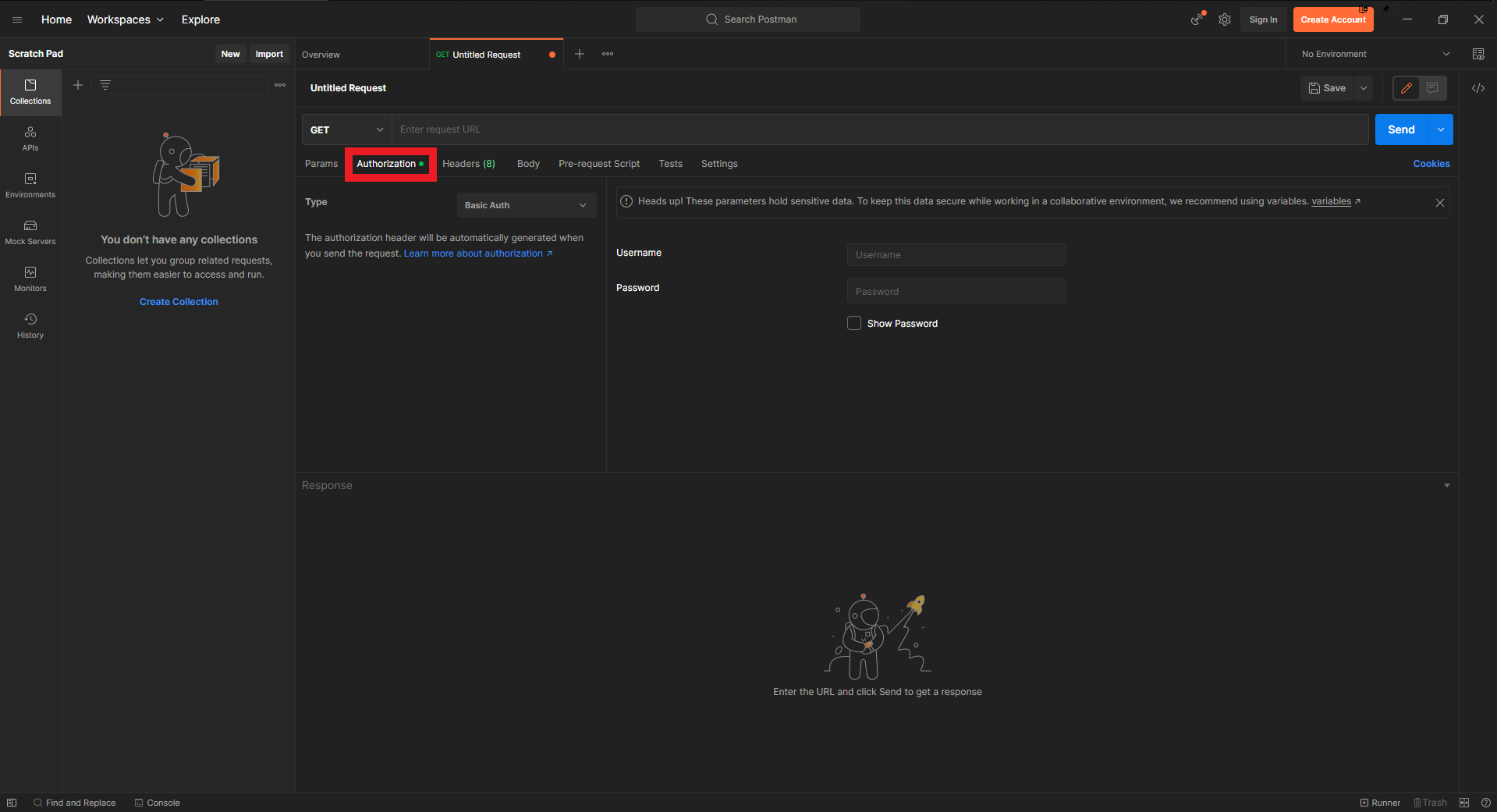Image resolution: width=1497 pixels, height=812 pixels.
Task: Expand the Basic Auth type dropdown
Action: coord(526,205)
